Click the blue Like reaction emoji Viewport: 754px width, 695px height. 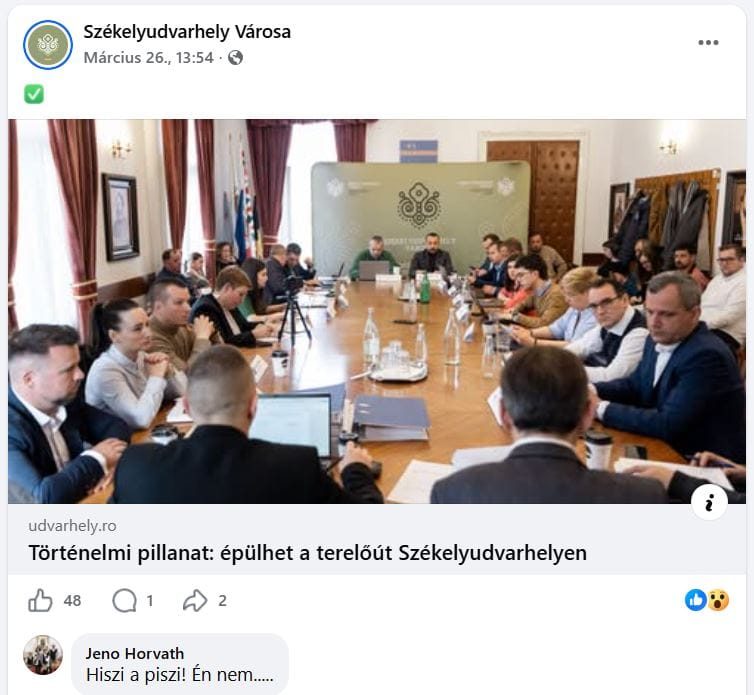695,600
